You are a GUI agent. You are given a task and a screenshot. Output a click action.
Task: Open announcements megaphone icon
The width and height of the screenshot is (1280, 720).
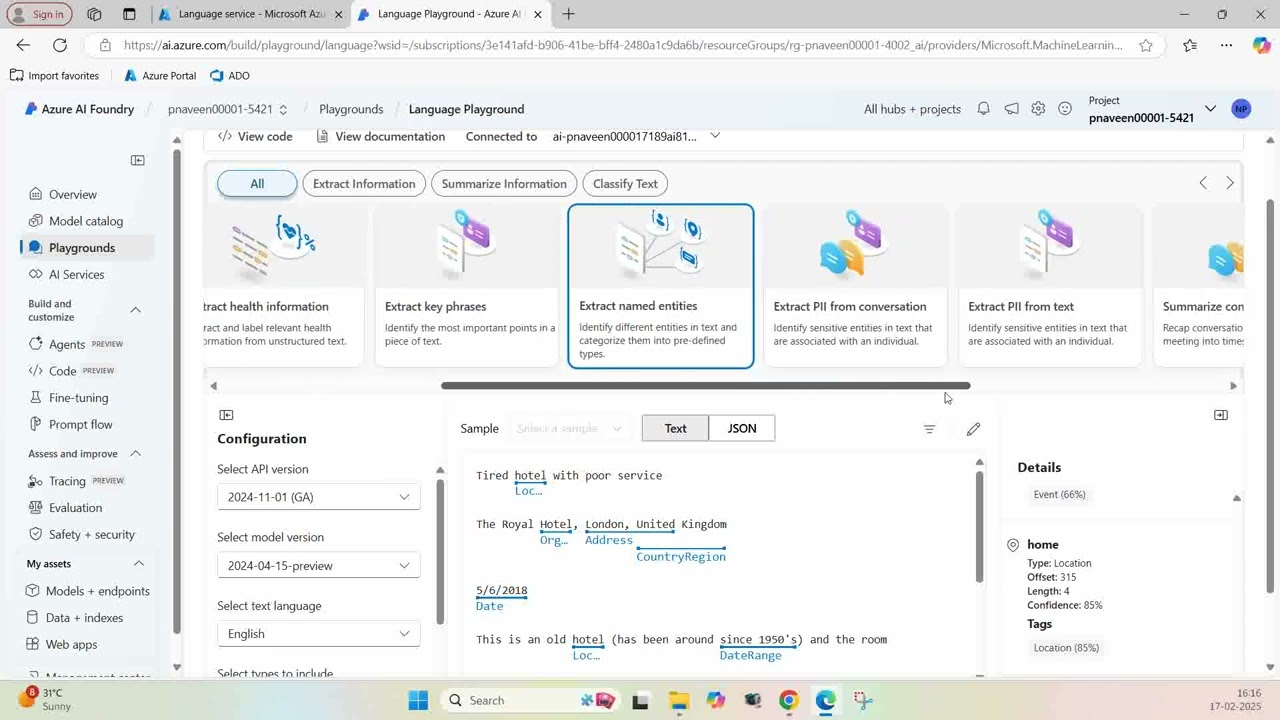[x=1011, y=109]
